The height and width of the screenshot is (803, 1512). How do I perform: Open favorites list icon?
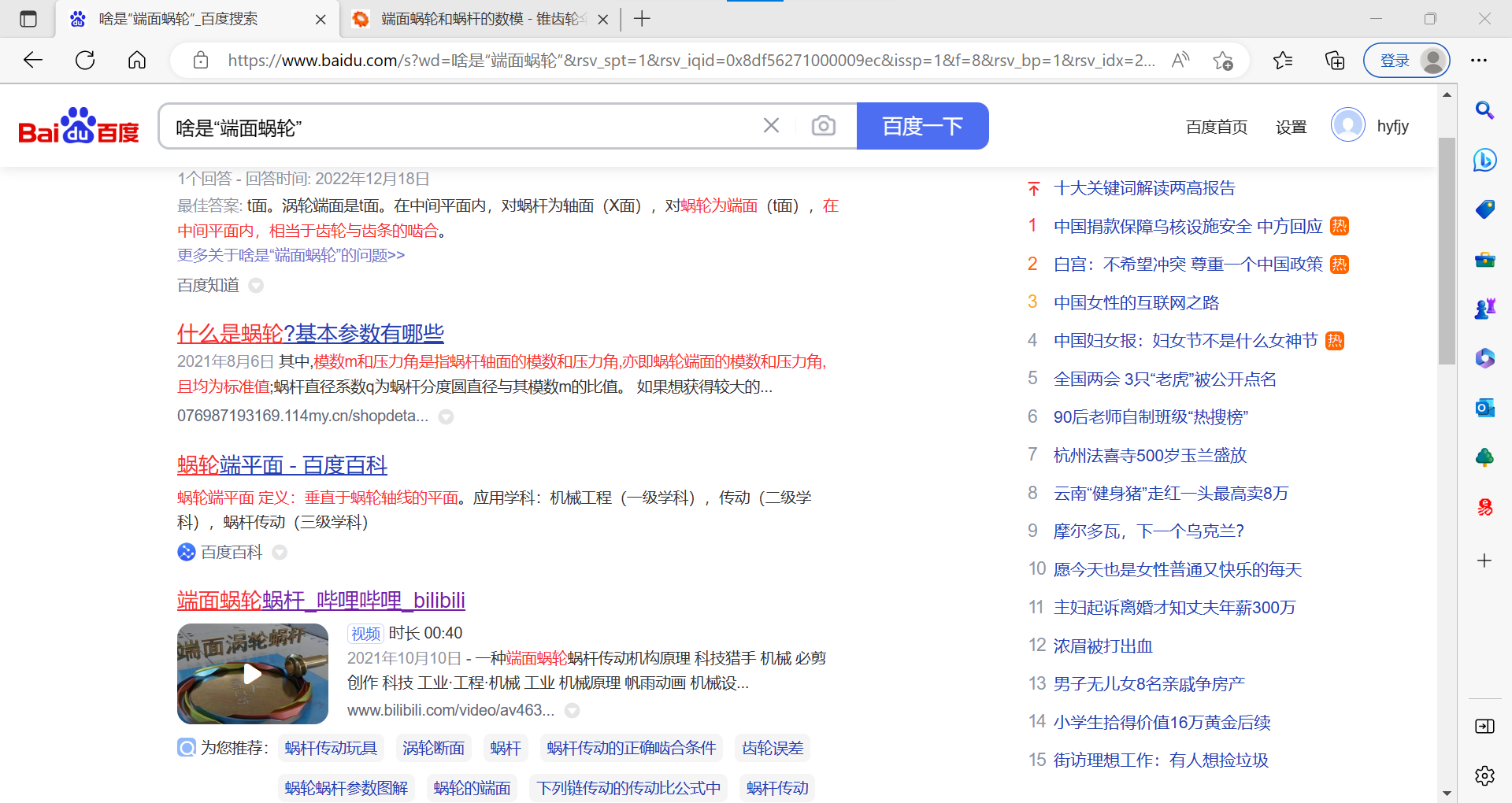click(1283, 61)
